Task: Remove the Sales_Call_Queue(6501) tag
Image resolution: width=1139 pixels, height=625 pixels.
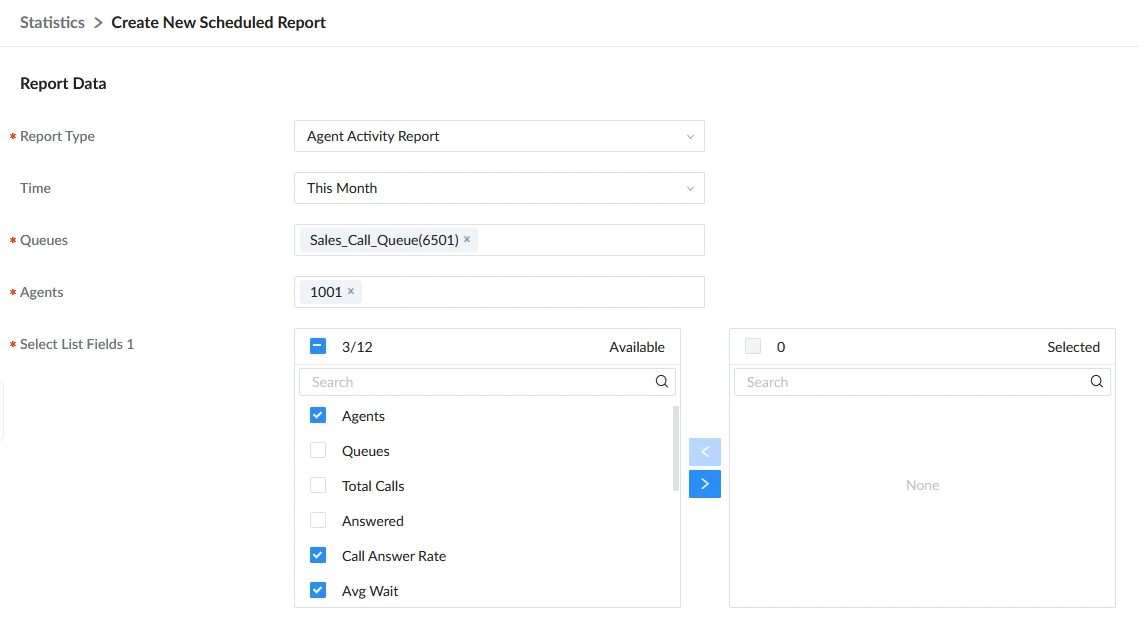Action: [x=467, y=239]
